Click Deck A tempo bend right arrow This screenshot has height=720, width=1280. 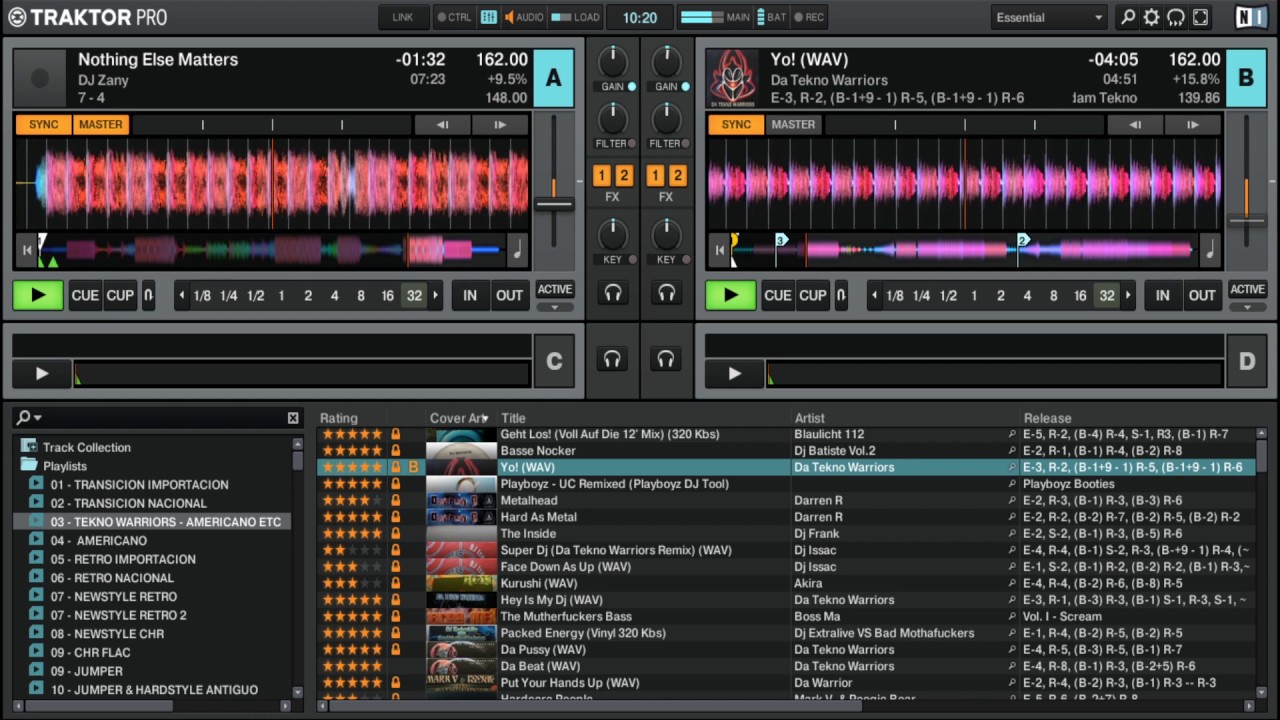[501, 125]
